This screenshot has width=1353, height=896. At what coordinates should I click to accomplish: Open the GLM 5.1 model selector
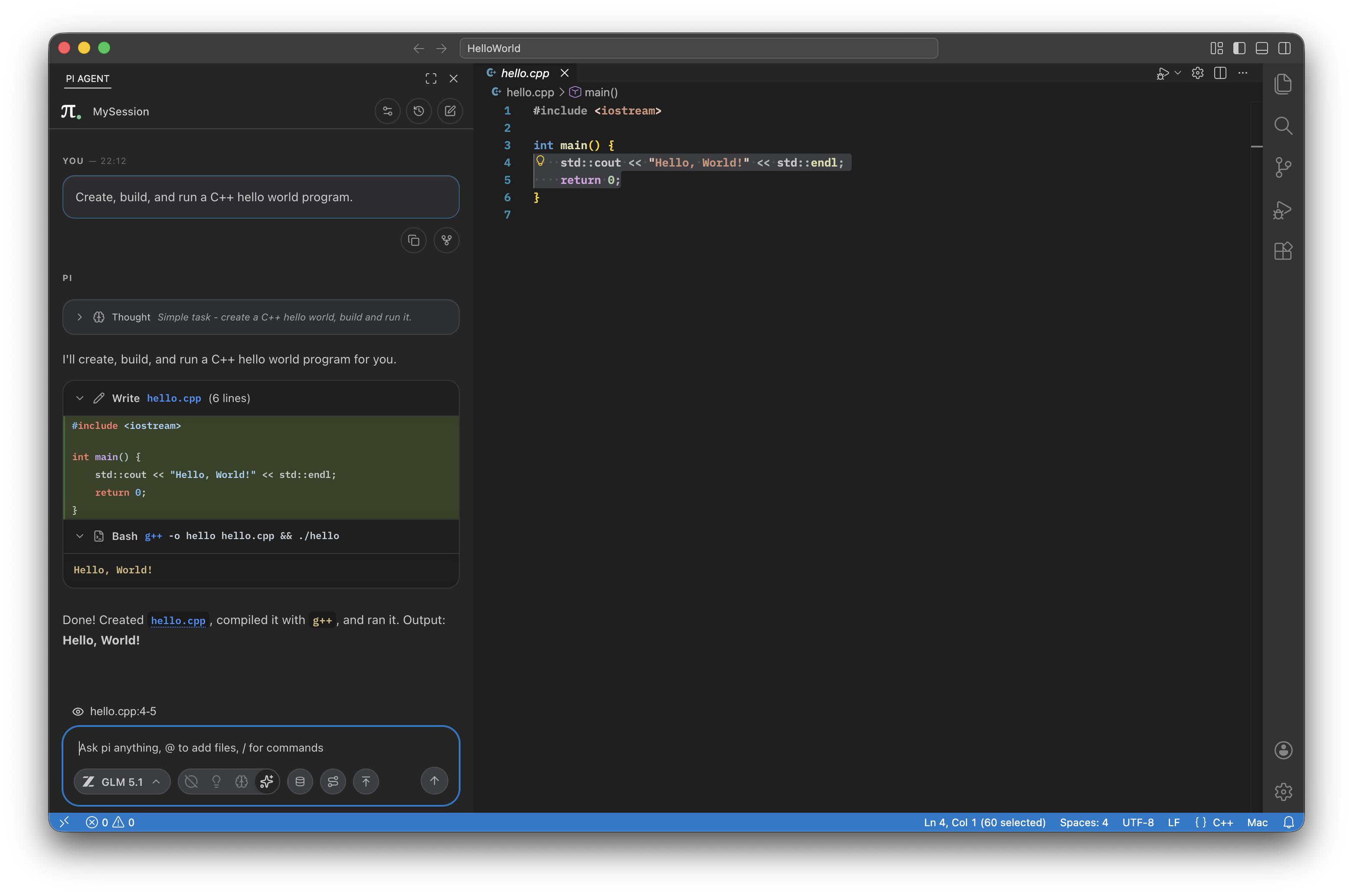(x=122, y=781)
